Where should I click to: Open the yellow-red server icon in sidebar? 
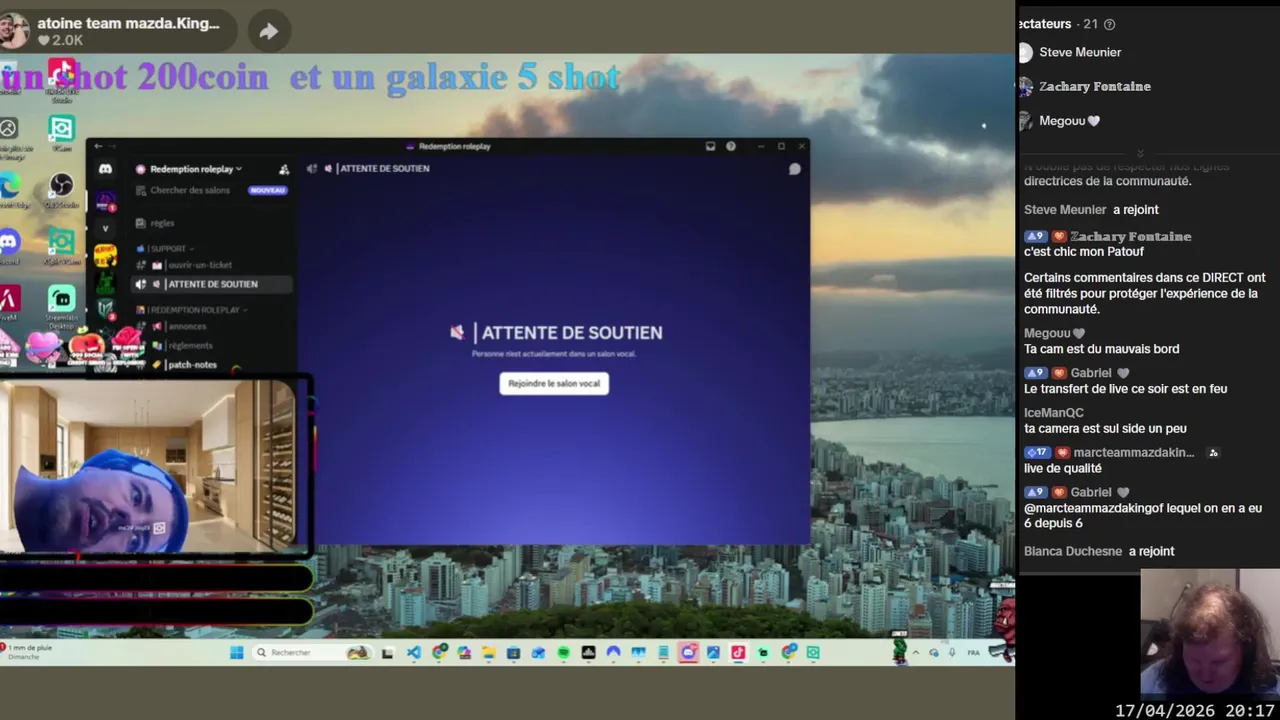click(x=105, y=255)
